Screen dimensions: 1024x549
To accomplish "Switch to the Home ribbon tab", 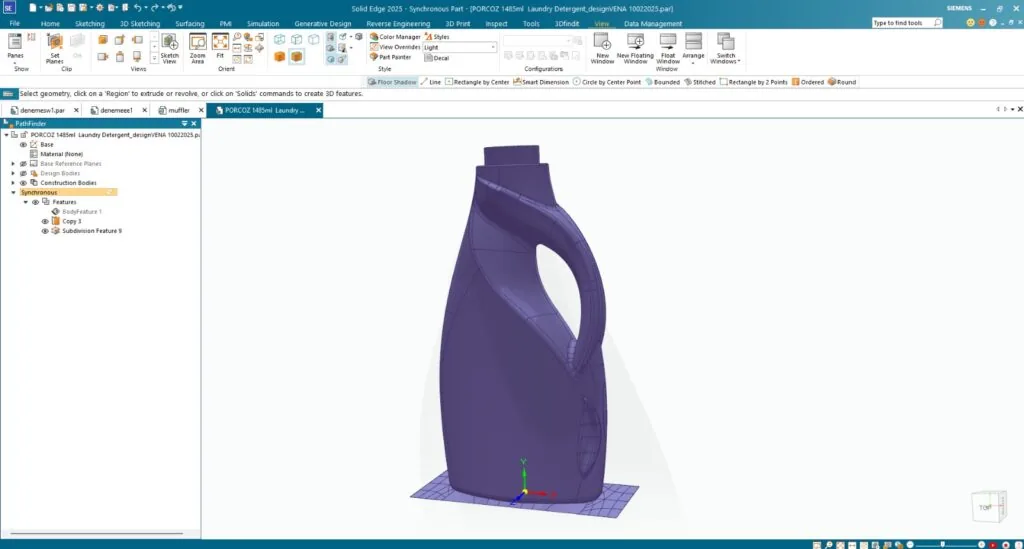I will (x=50, y=24).
